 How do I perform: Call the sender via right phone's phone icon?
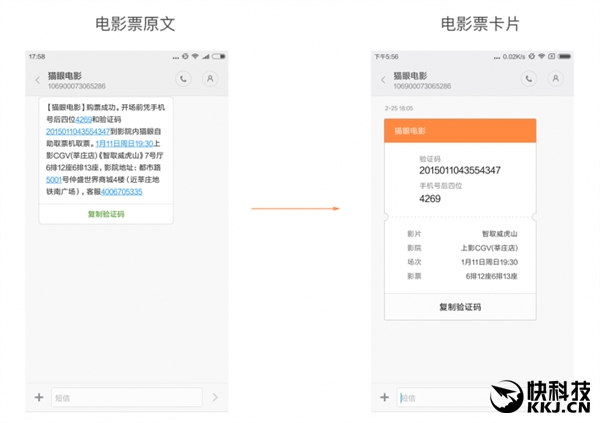529,79
